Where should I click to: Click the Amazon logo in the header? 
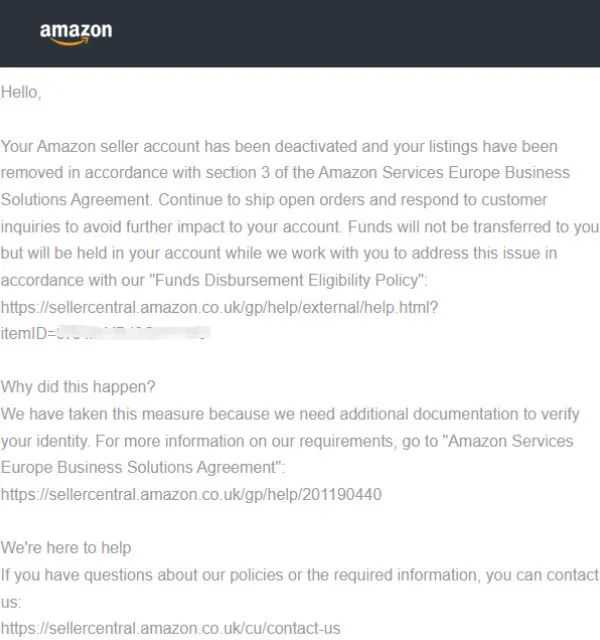tap(76, 34)
